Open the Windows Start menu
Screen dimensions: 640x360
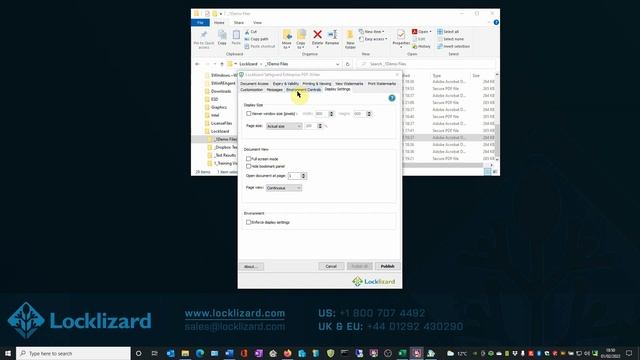pos(8,353)
